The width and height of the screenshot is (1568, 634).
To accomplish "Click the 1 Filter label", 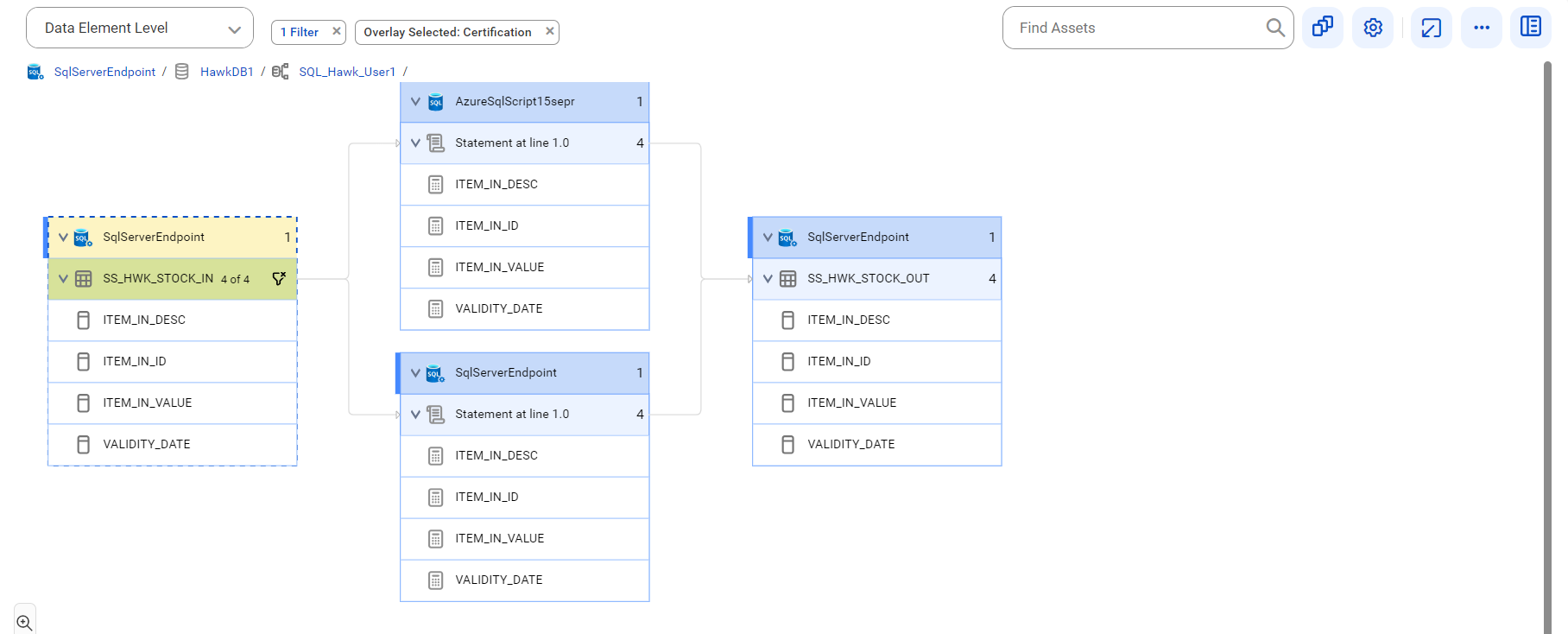I will [299, 32].
